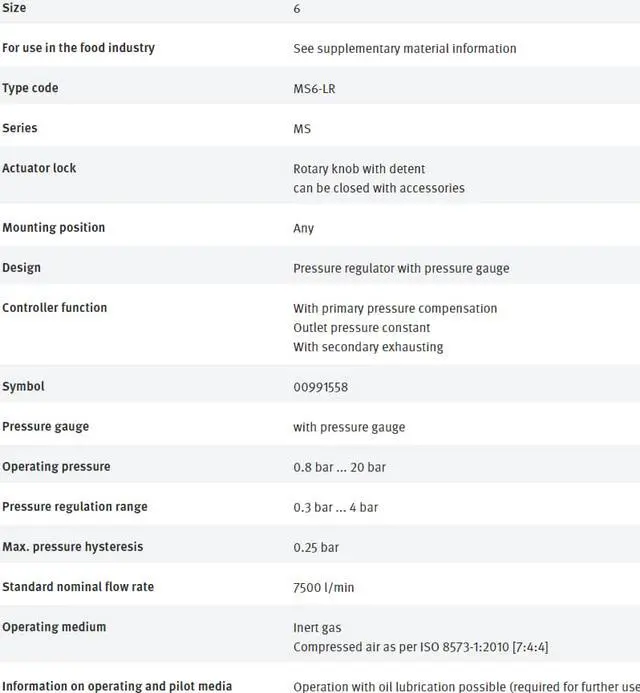Select the '0.25 bar' hysteresis value
The width and height of the screenshot is (640, 693).
click(x=316, y=547)
